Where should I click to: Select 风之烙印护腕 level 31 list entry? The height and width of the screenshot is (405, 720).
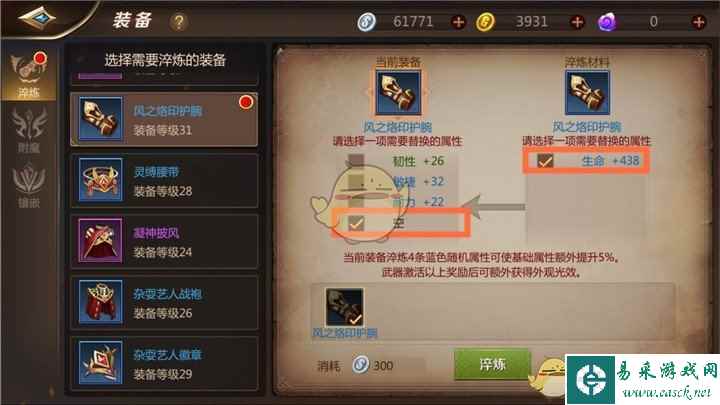click(164, 119)
